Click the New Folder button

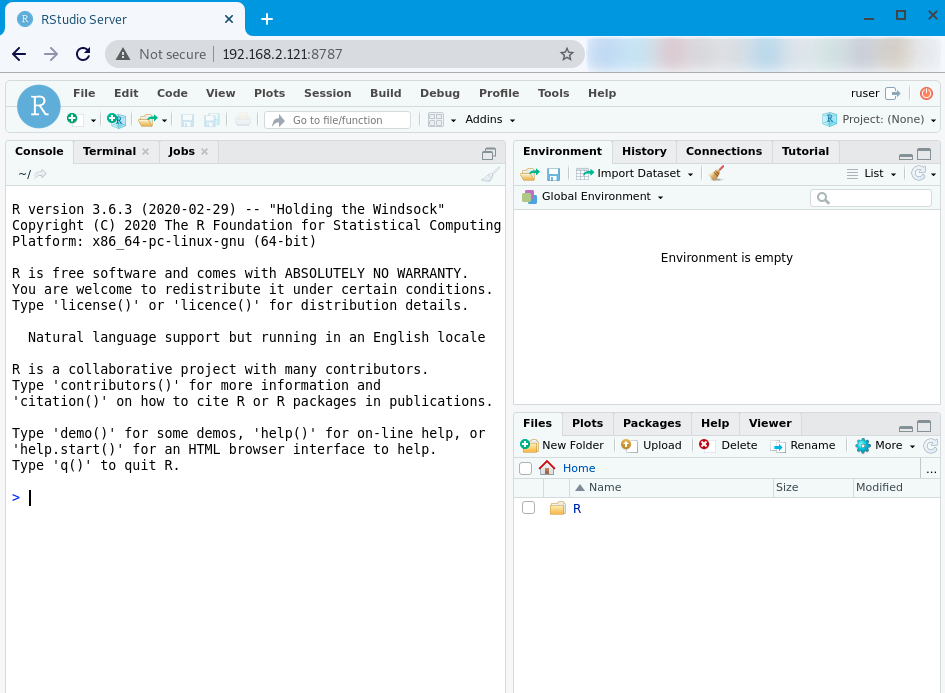click(x=562, y=445)
